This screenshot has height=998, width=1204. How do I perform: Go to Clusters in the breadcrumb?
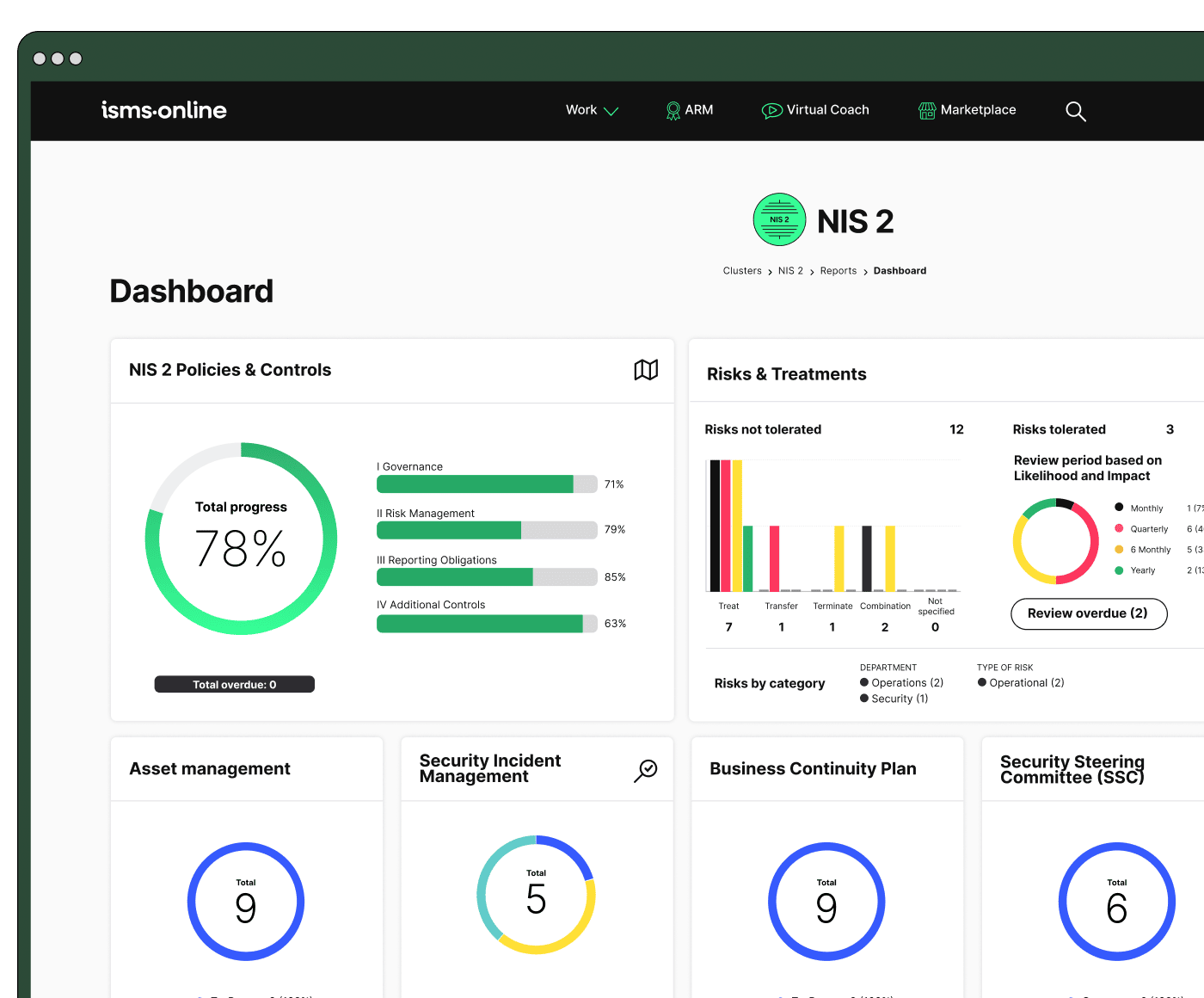pos(742,271)
